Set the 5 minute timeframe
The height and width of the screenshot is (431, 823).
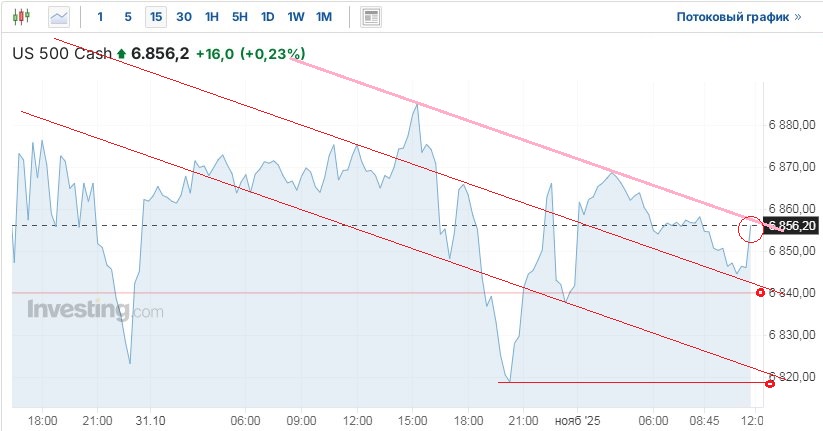coord(127,17)
